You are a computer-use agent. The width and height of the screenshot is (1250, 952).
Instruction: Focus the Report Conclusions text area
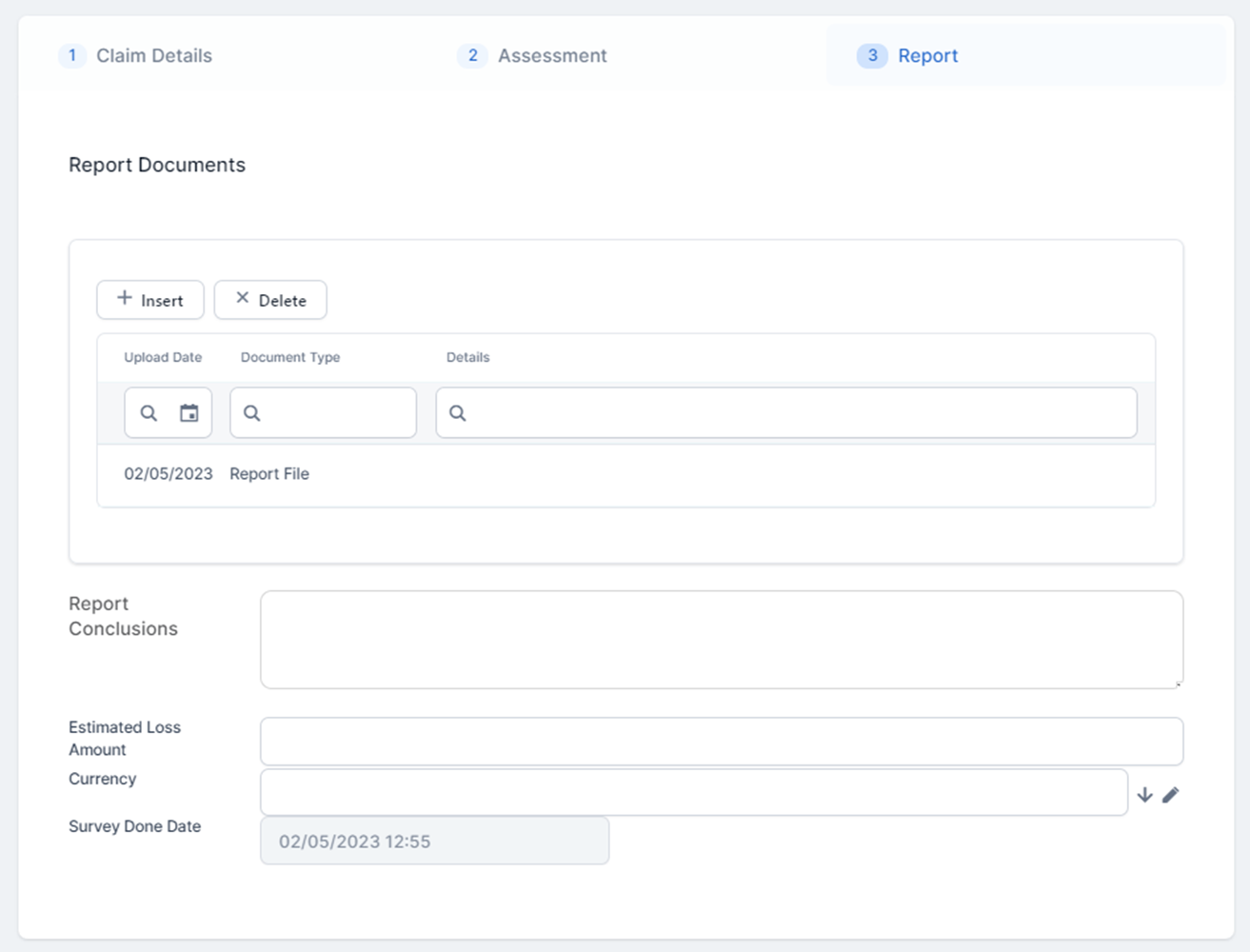pos(721,640)
